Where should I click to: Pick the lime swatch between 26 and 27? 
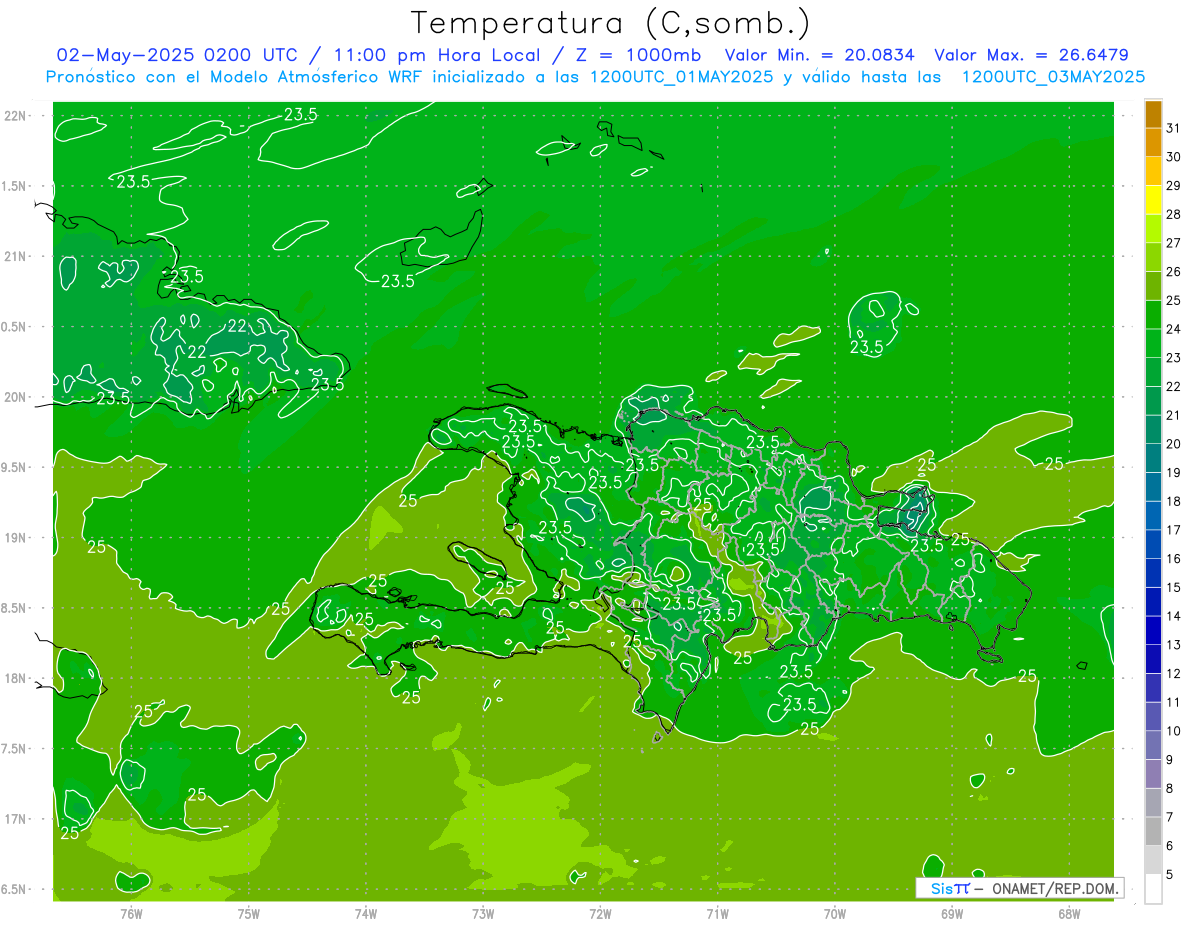(1153, 257)
